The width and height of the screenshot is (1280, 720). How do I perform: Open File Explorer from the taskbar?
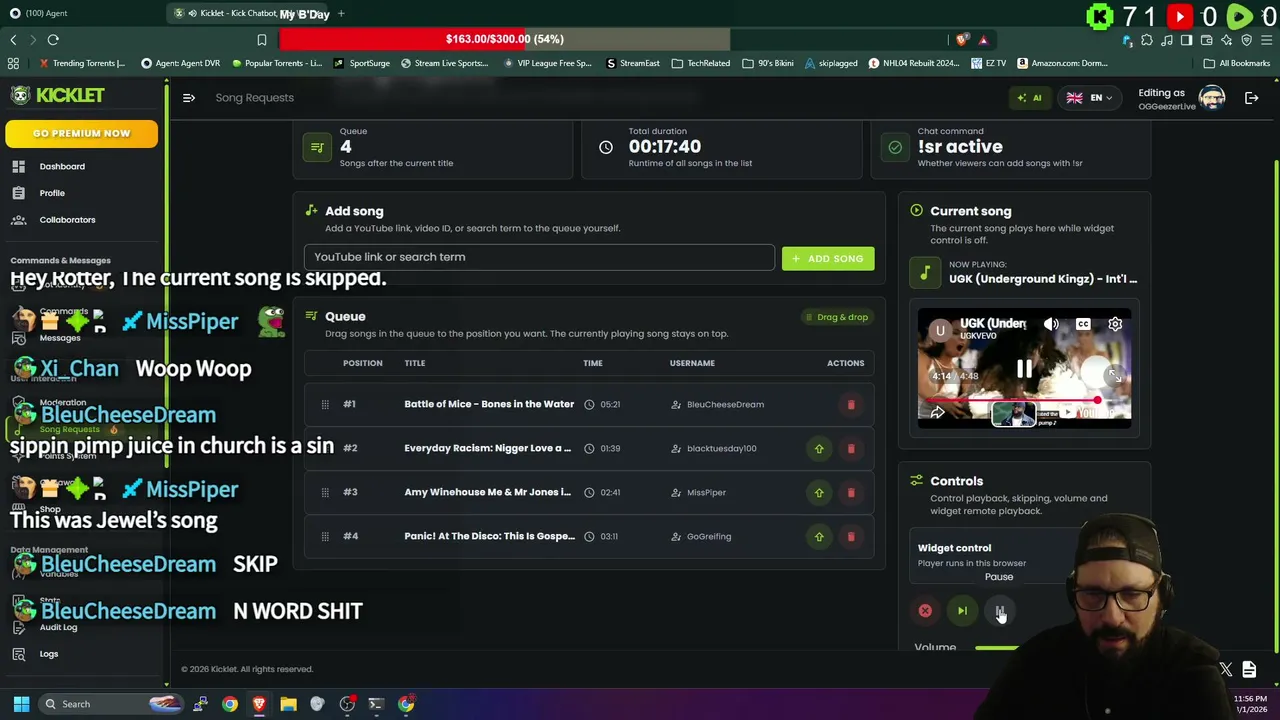pyautogui.click(x=288, y=704)
